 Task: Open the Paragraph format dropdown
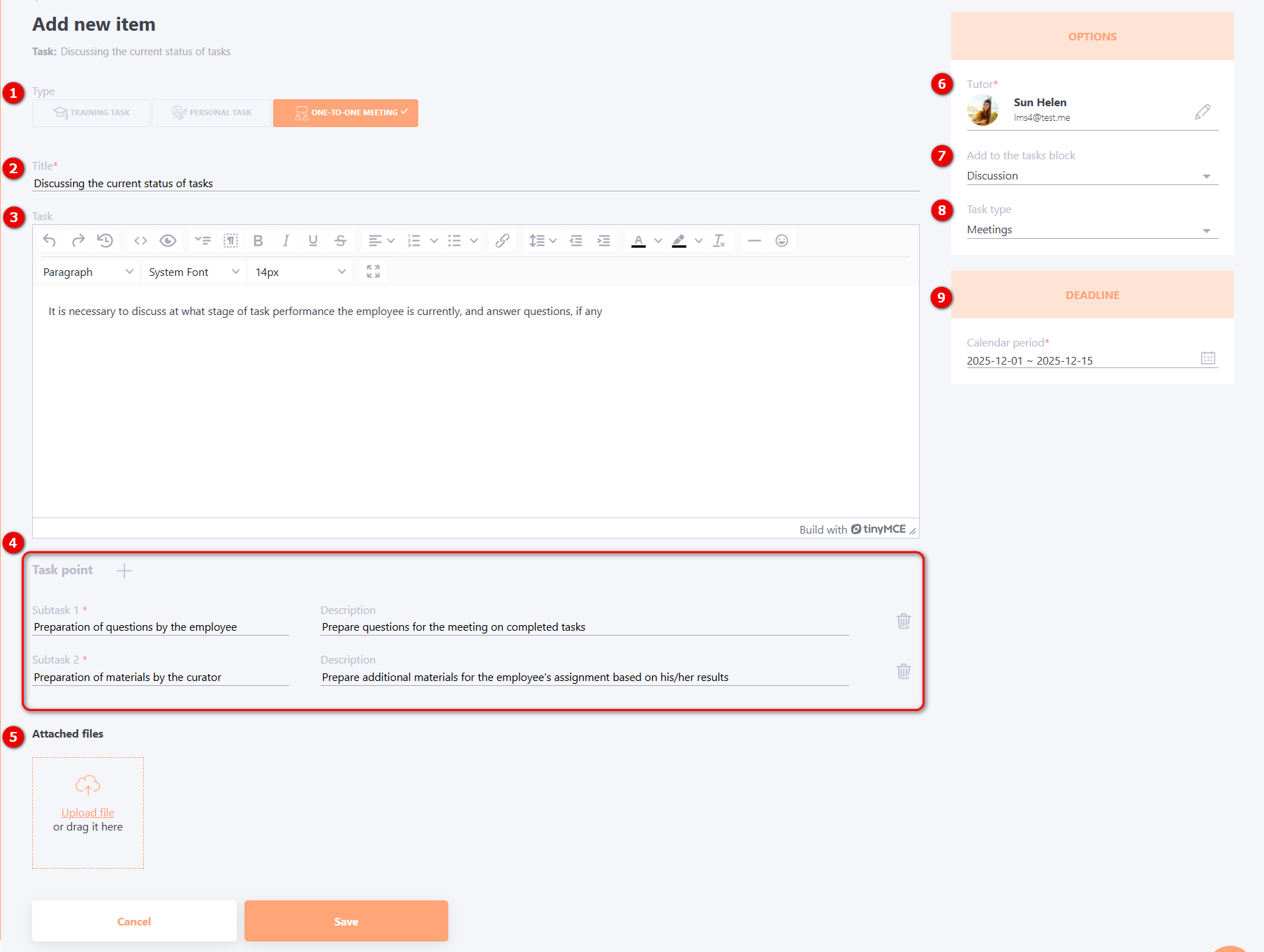coord(87,272)
